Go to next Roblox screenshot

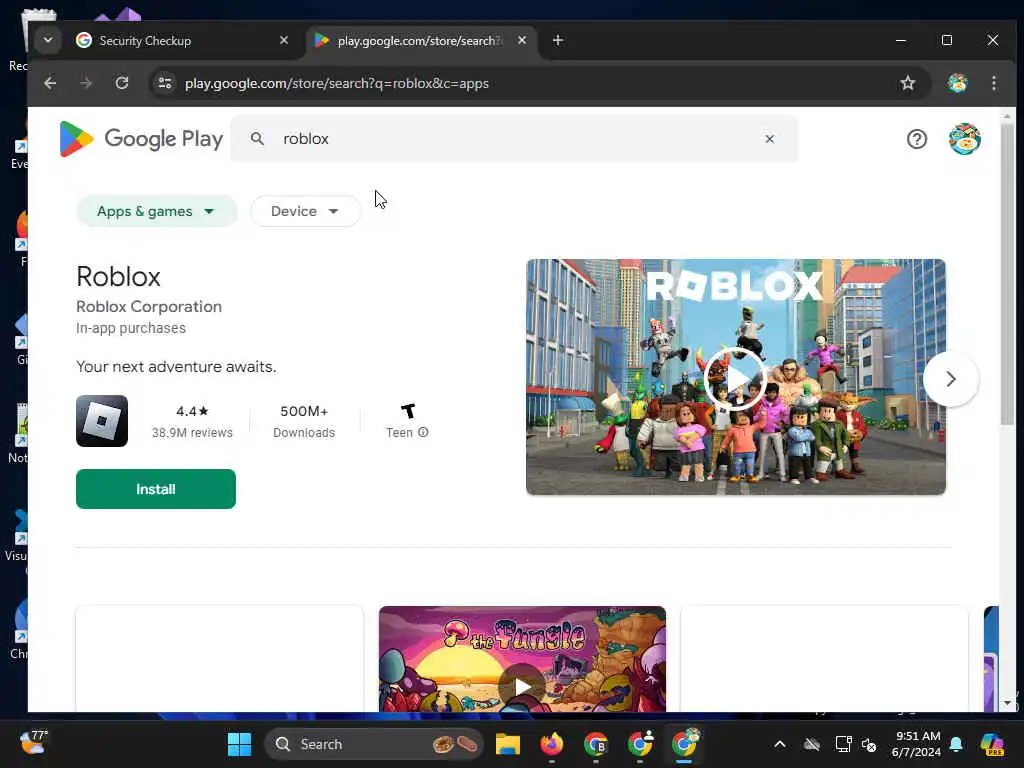point(951,379)
